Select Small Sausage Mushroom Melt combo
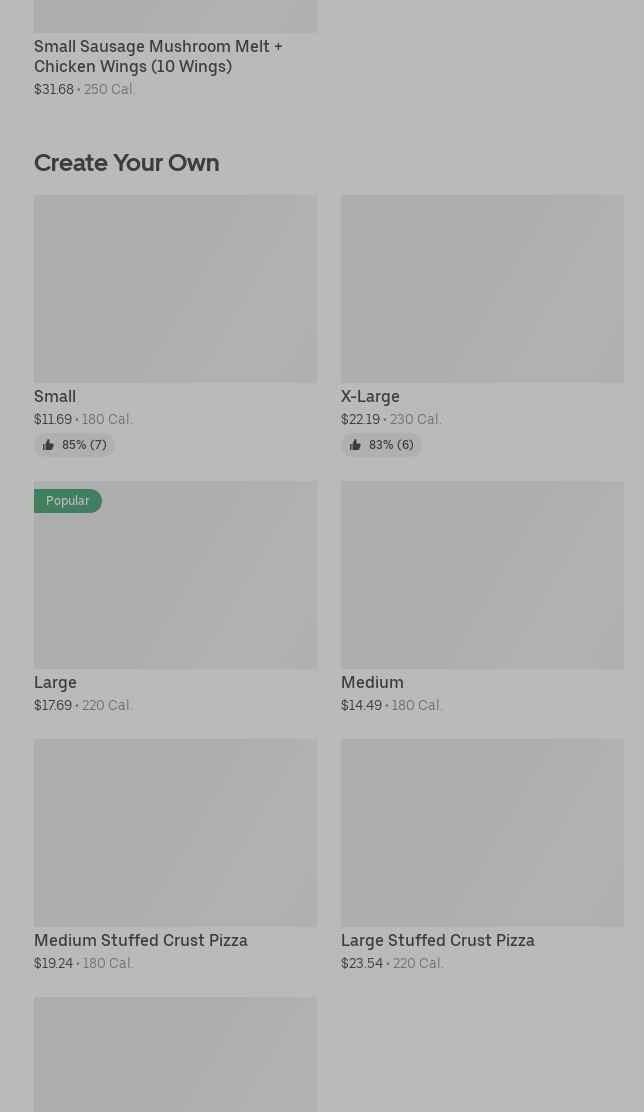The image size is (644, 1112). point(158,56)
